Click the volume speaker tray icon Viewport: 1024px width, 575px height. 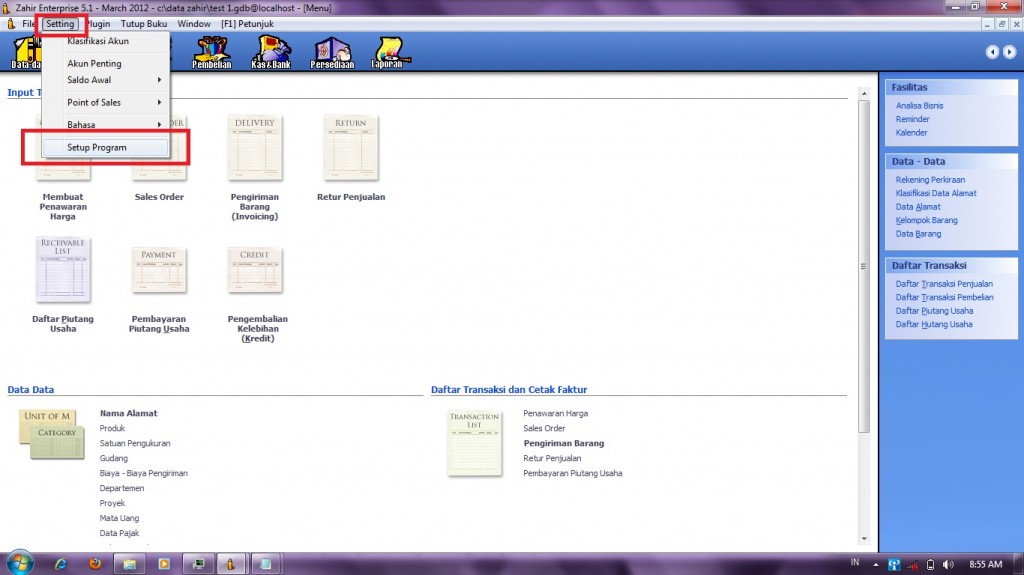point(948,565)
